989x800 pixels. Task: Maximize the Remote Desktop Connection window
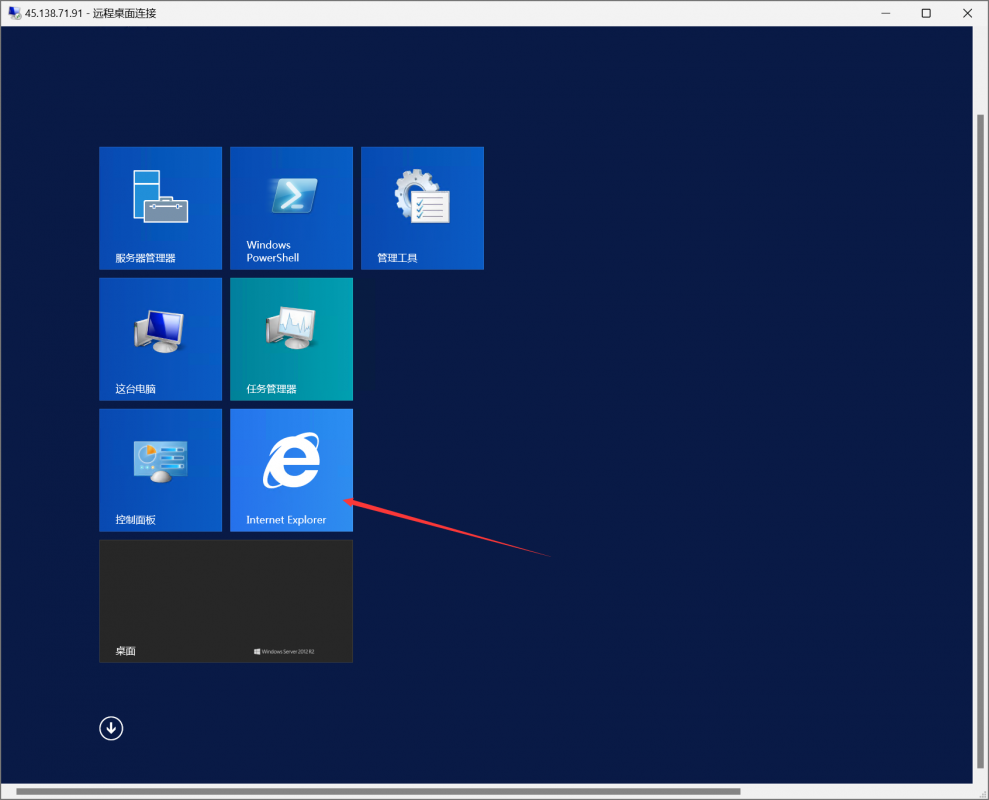tap(926, 13)
